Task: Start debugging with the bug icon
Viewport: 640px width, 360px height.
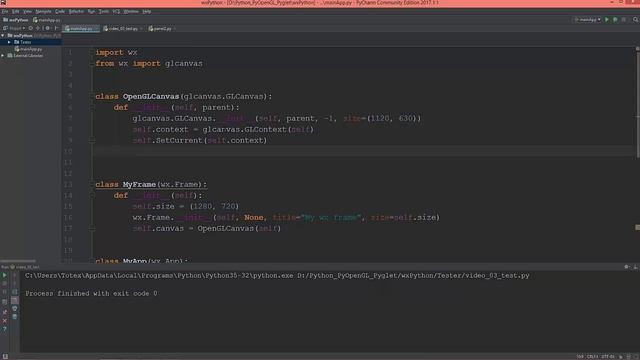Action: point(615,20)
